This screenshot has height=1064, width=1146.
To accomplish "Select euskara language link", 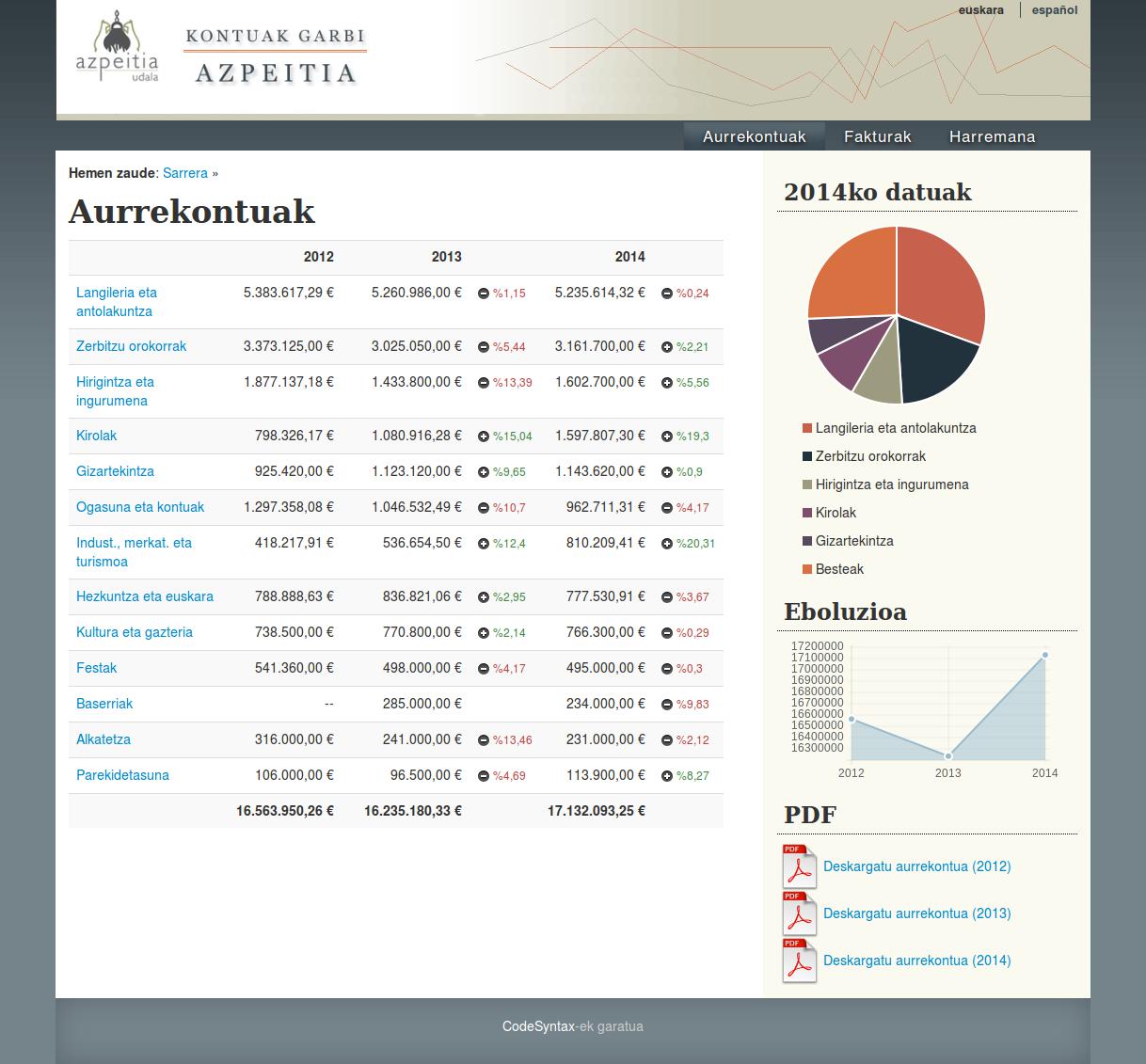I will pos(980,10).
